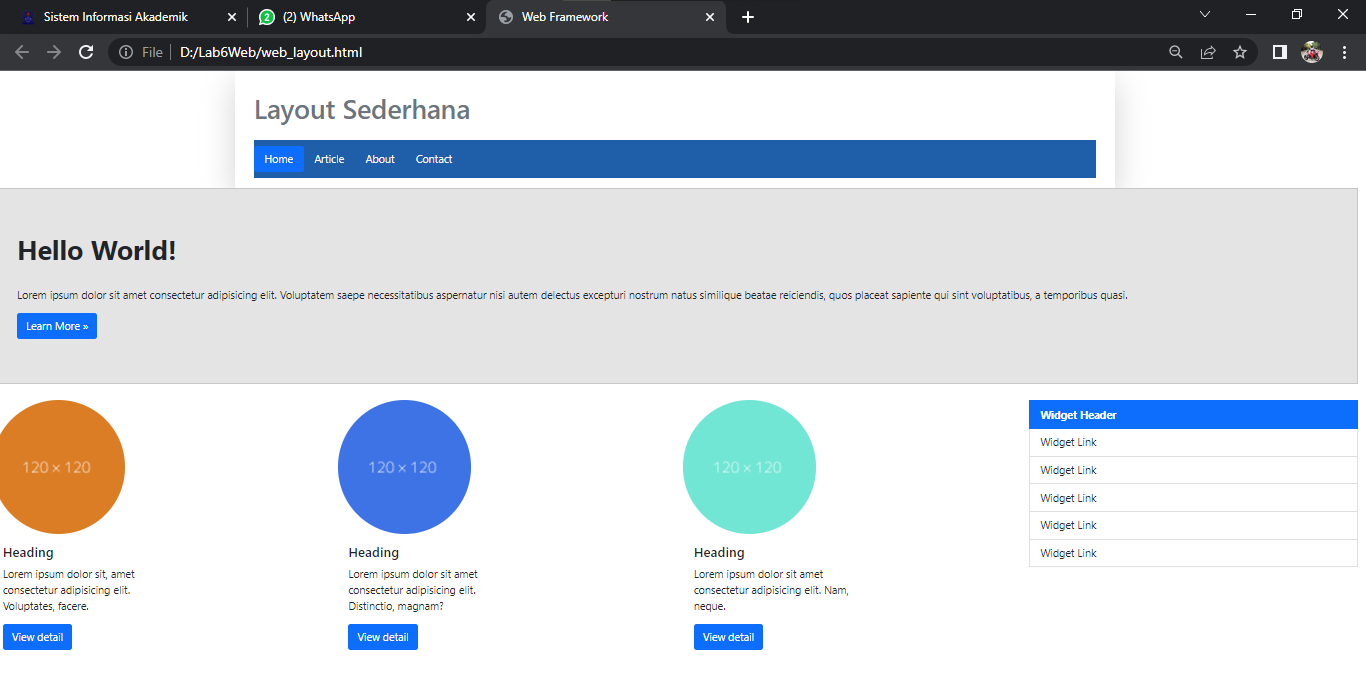Minimize the Chrome window
The width and height of the screenshot is (1366, 698).
(x=1251, y=14)
